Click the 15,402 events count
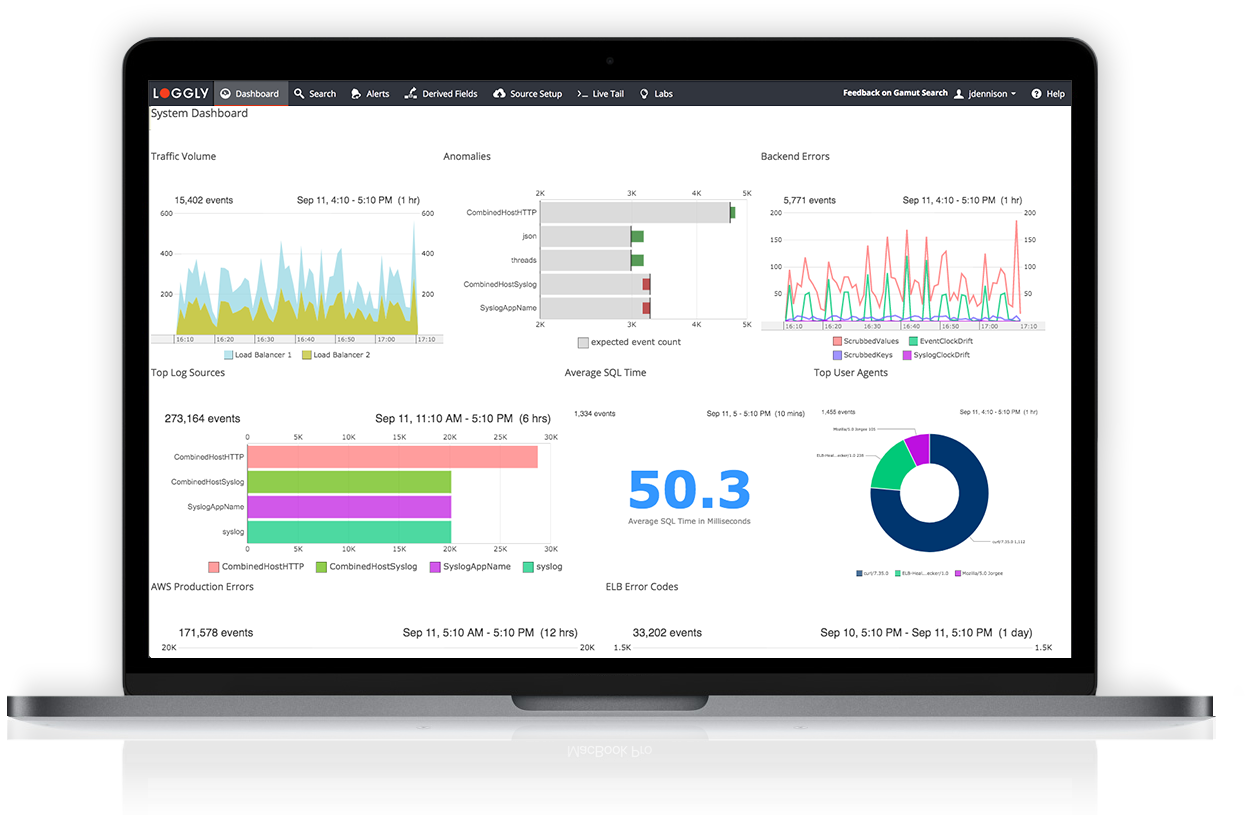This screenshot has width=1251, height=815. click(204, 200)
